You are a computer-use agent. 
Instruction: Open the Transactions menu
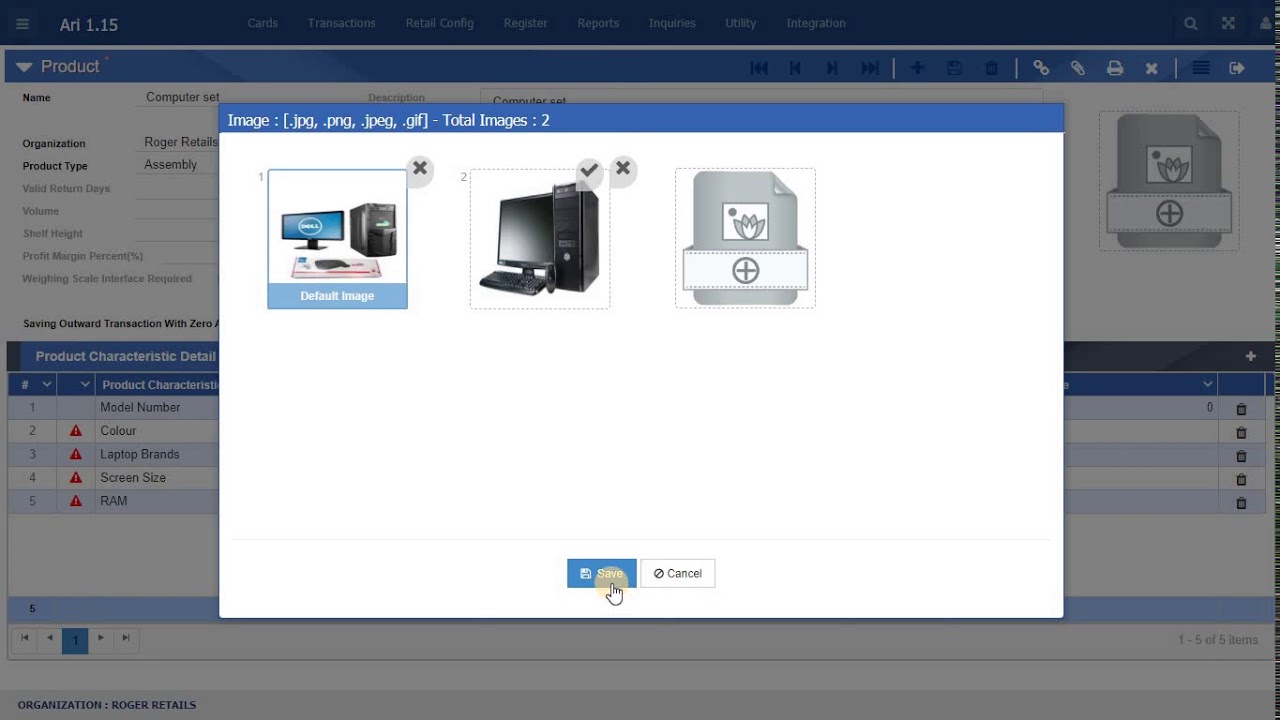point(342,23)
